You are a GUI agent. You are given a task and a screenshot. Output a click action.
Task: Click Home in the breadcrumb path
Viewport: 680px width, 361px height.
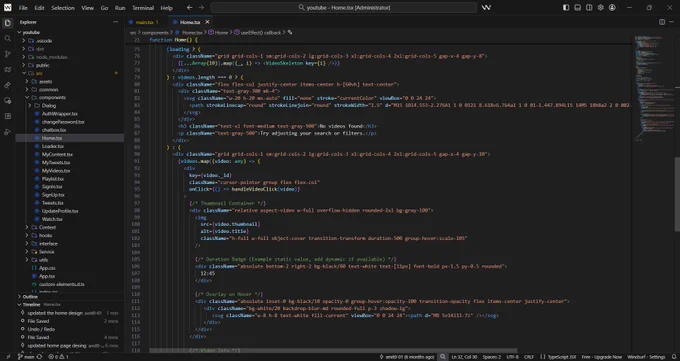221,32
